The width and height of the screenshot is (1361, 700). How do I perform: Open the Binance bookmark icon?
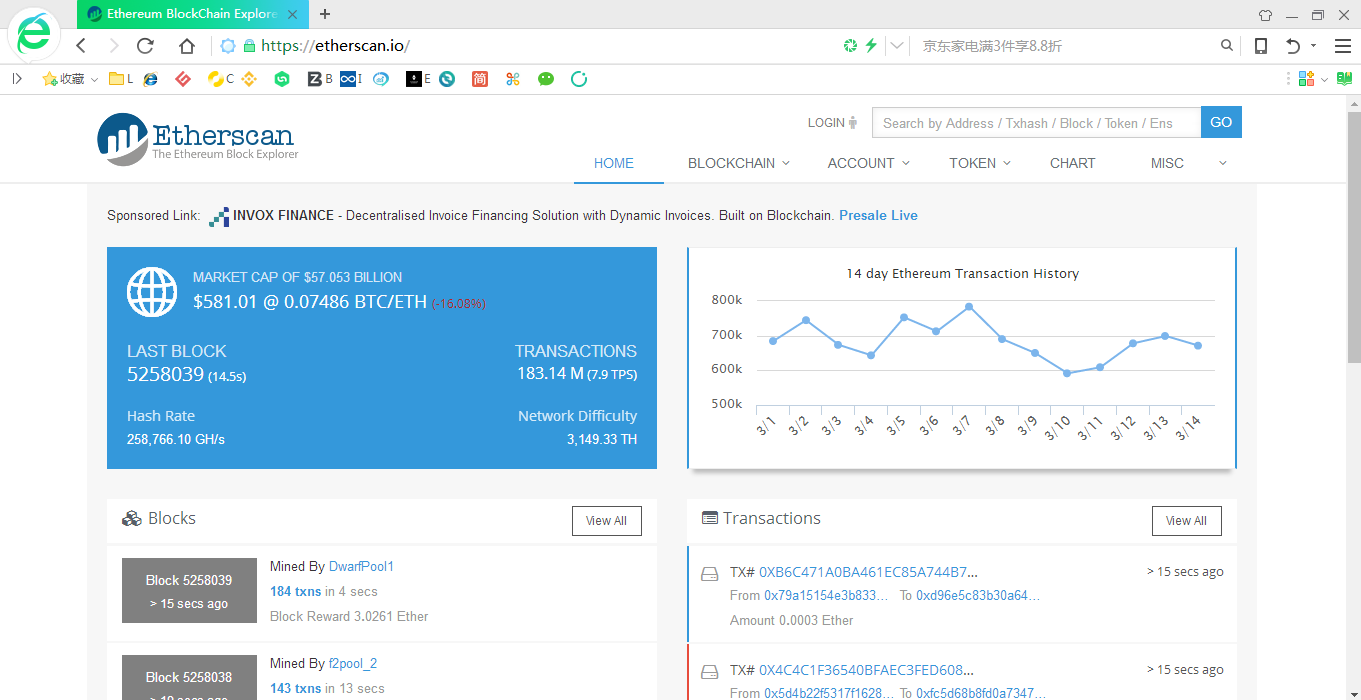tap(247, 79)
